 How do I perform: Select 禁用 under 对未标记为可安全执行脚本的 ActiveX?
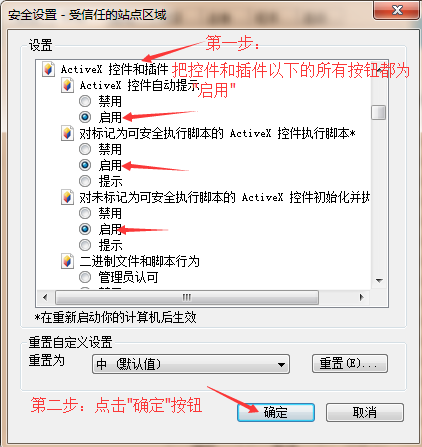(x=85, y=213)
